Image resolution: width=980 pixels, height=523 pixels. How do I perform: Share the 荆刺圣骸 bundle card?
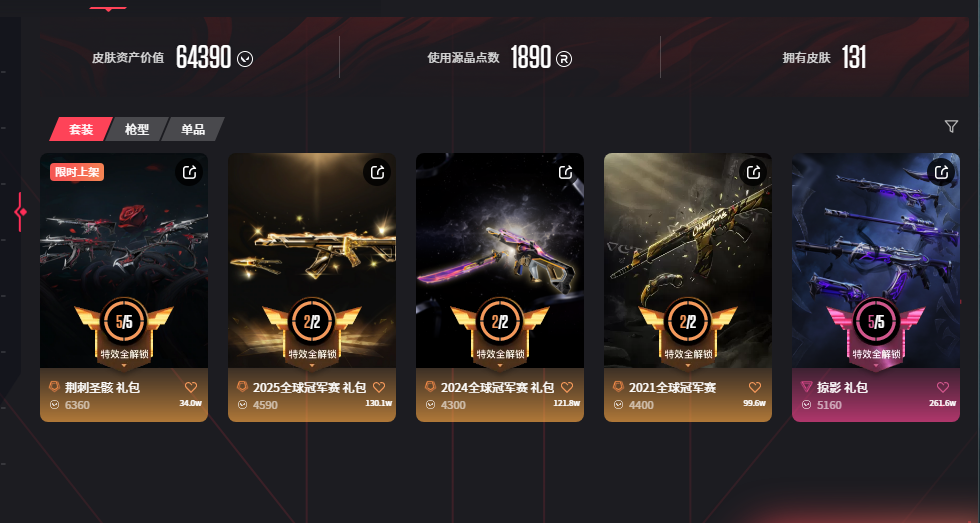click(189, 172)
